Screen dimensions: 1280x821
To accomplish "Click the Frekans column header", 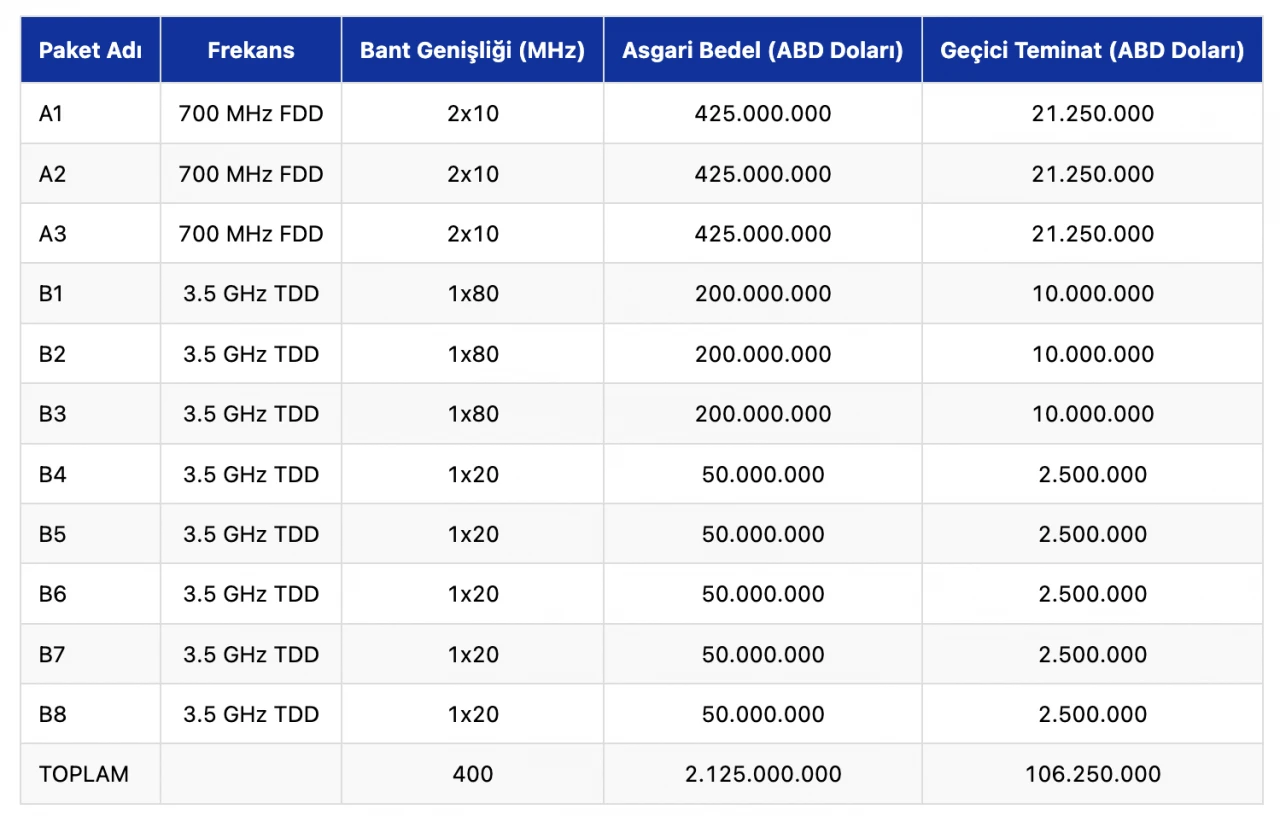I will [251, 50].
